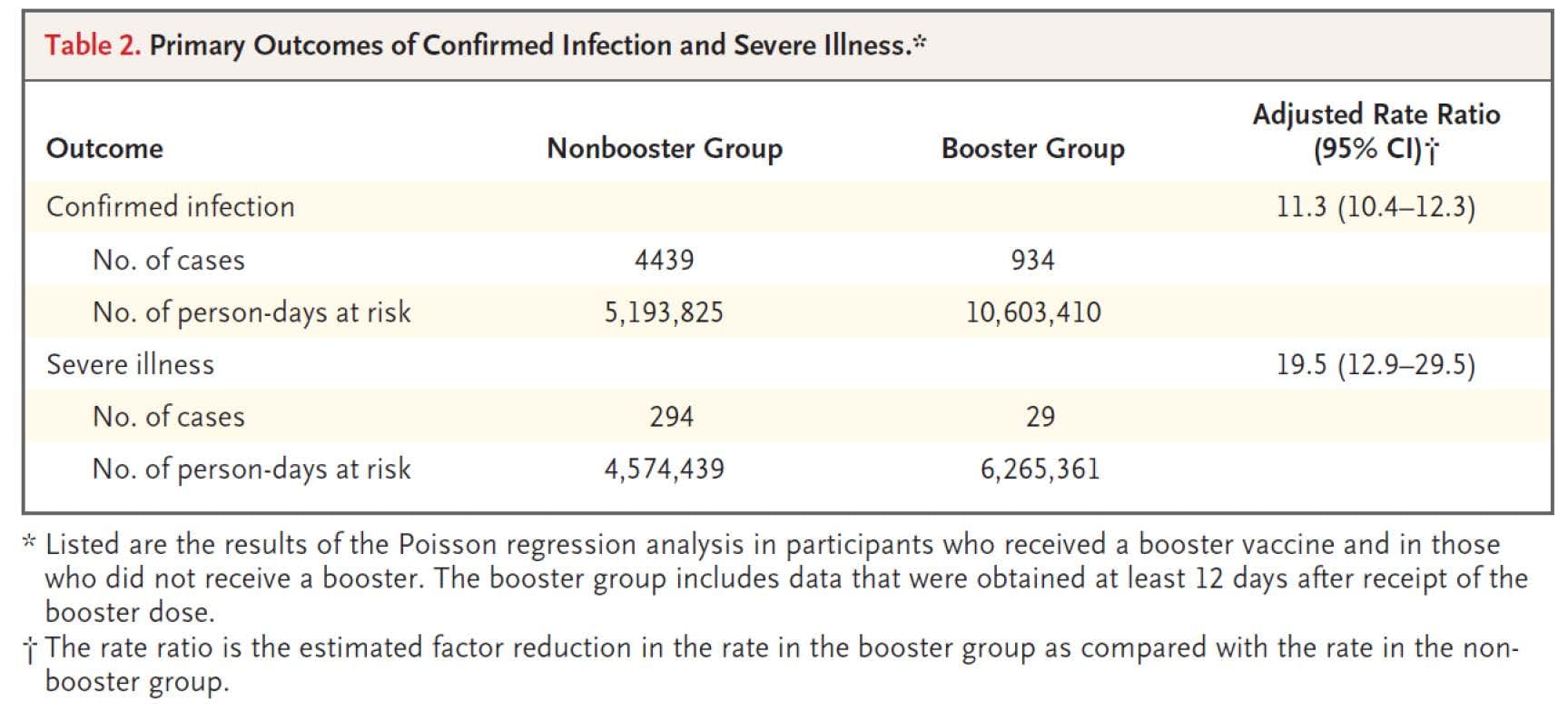Click the "Adjusted Rate Ratio (95% CI)" header
Image resolution: width=1568 pixels, height=711 pixels.
pyautogui.click(x=1376, y=131)
